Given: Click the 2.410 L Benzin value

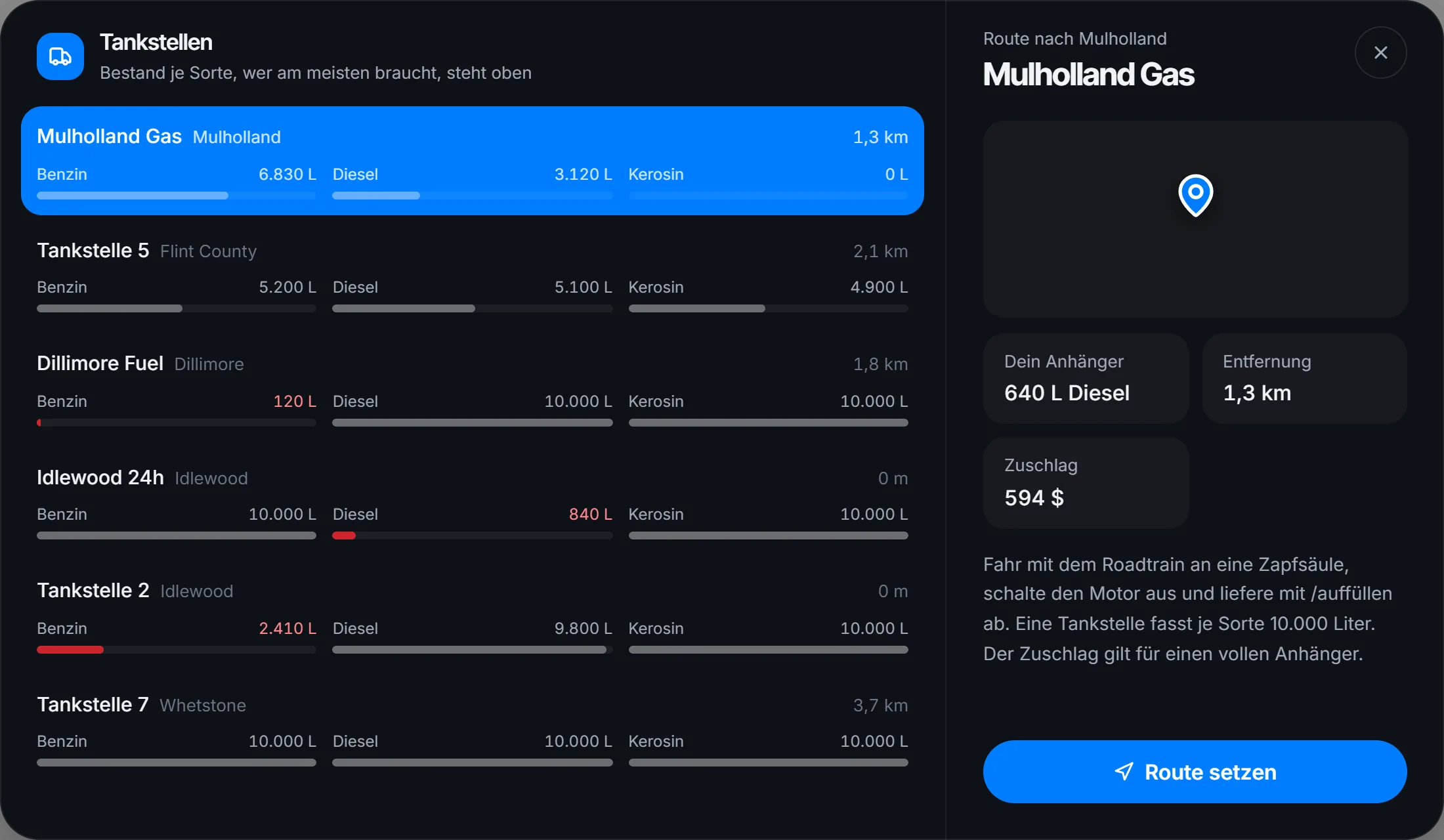Looking at the screenshot, I should click(x=287, y=628).
